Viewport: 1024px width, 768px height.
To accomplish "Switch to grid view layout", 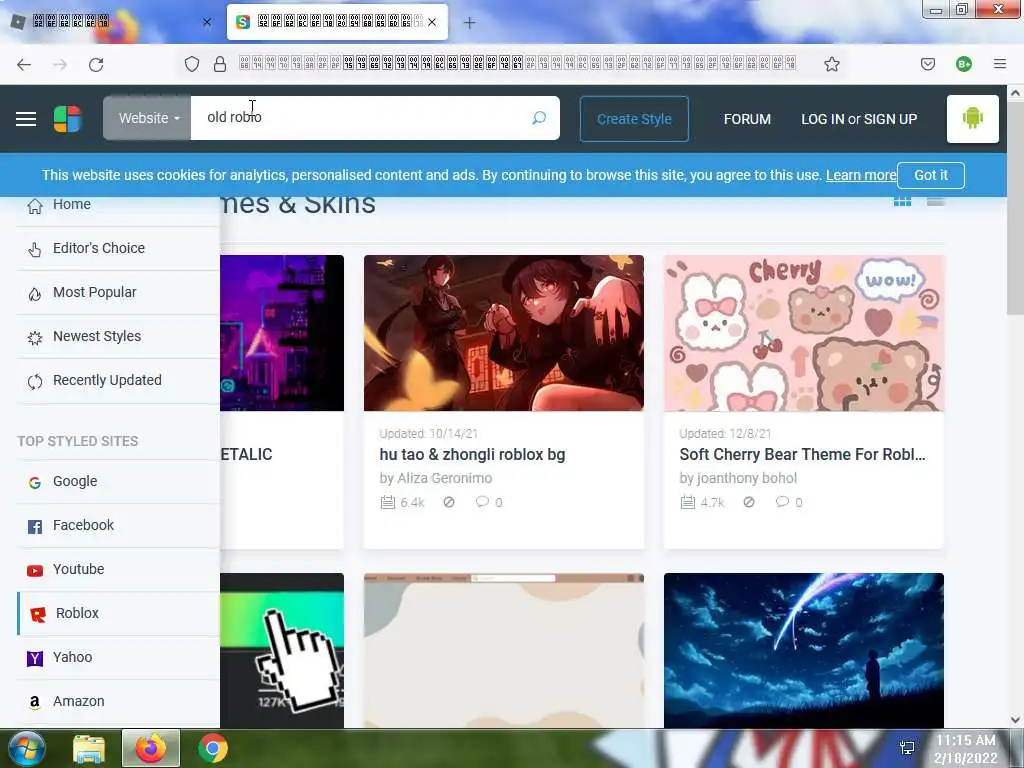I will 902,201.
